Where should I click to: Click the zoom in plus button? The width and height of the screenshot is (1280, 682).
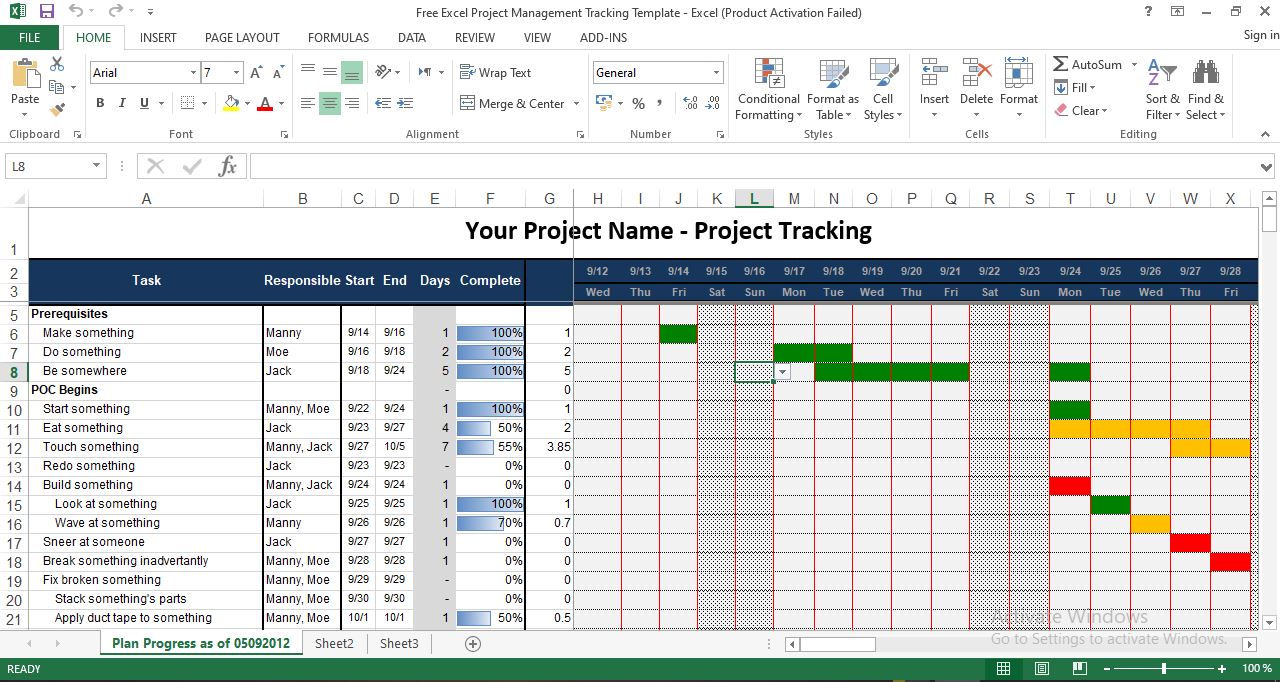[1221, 668]
